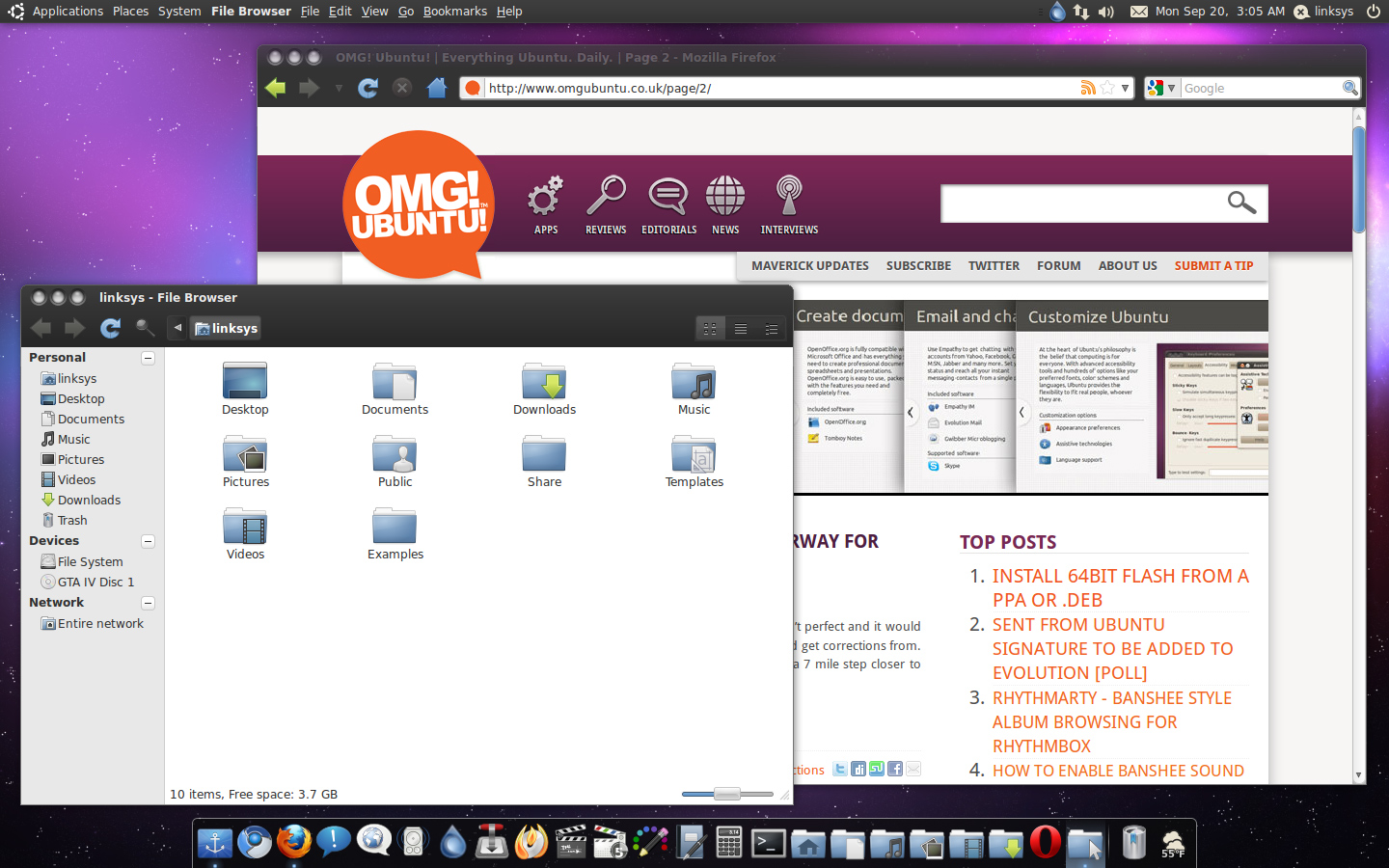Click the Firefox reload button

pyautogui.click(x=368, y=88)
